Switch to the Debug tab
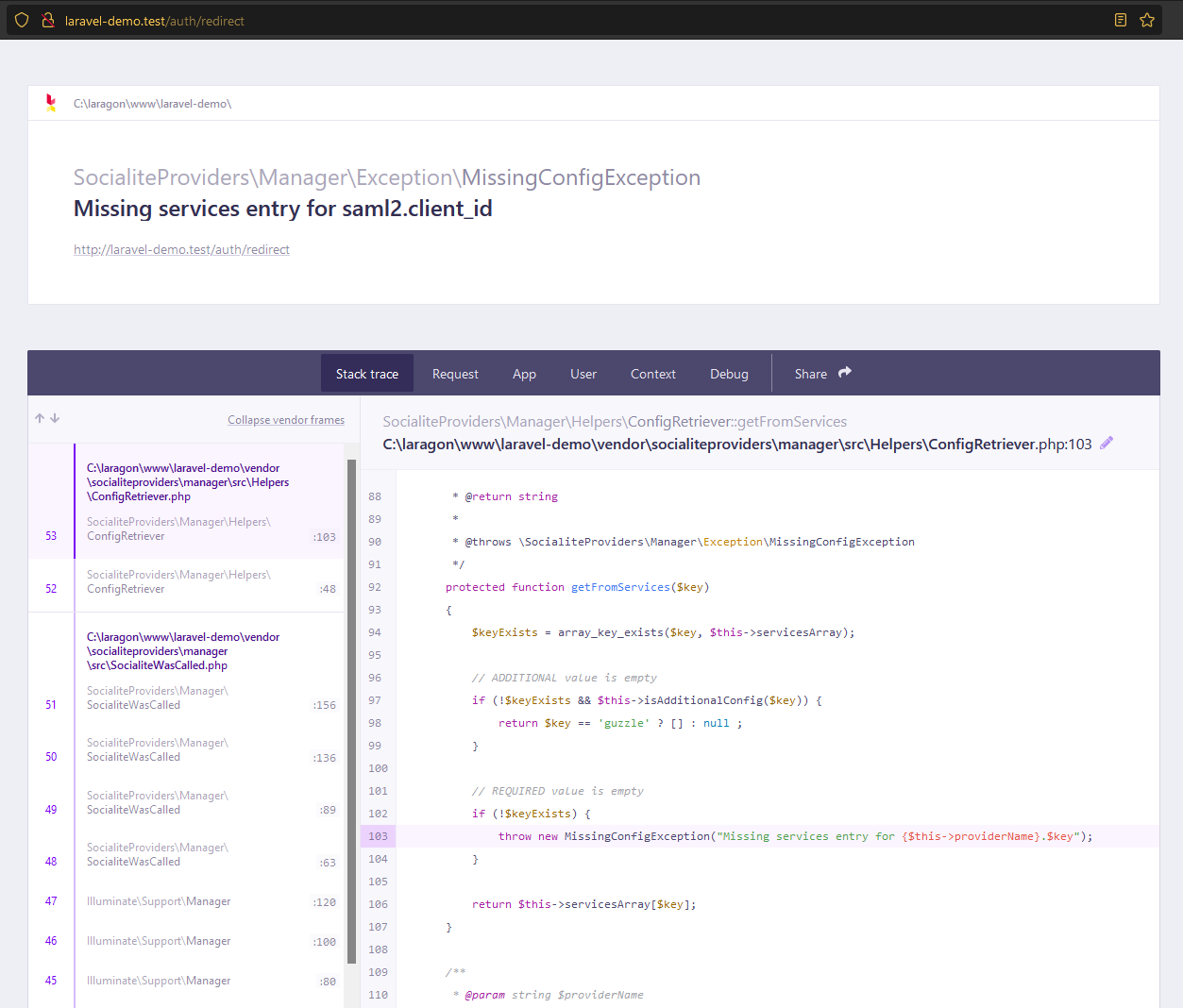 [x=729, y=374]
